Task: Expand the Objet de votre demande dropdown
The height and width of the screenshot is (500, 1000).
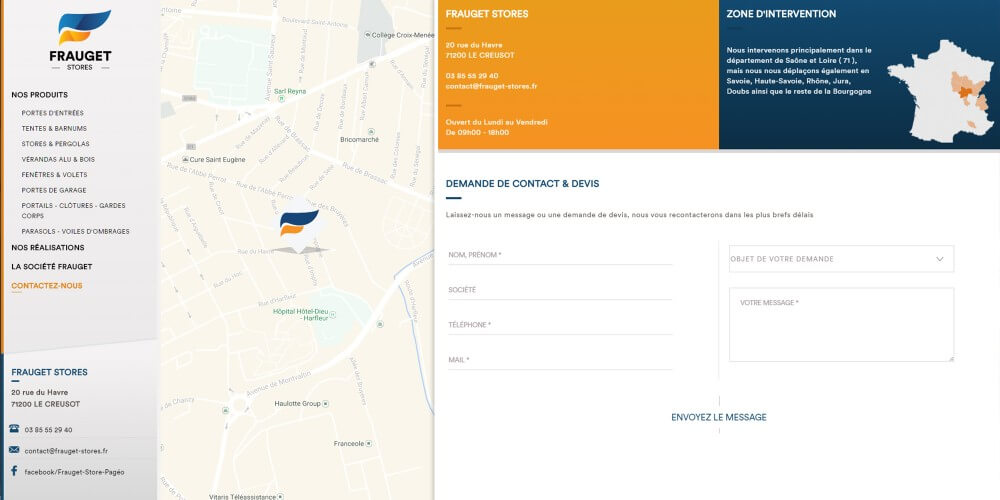Action: click(841, 259)
